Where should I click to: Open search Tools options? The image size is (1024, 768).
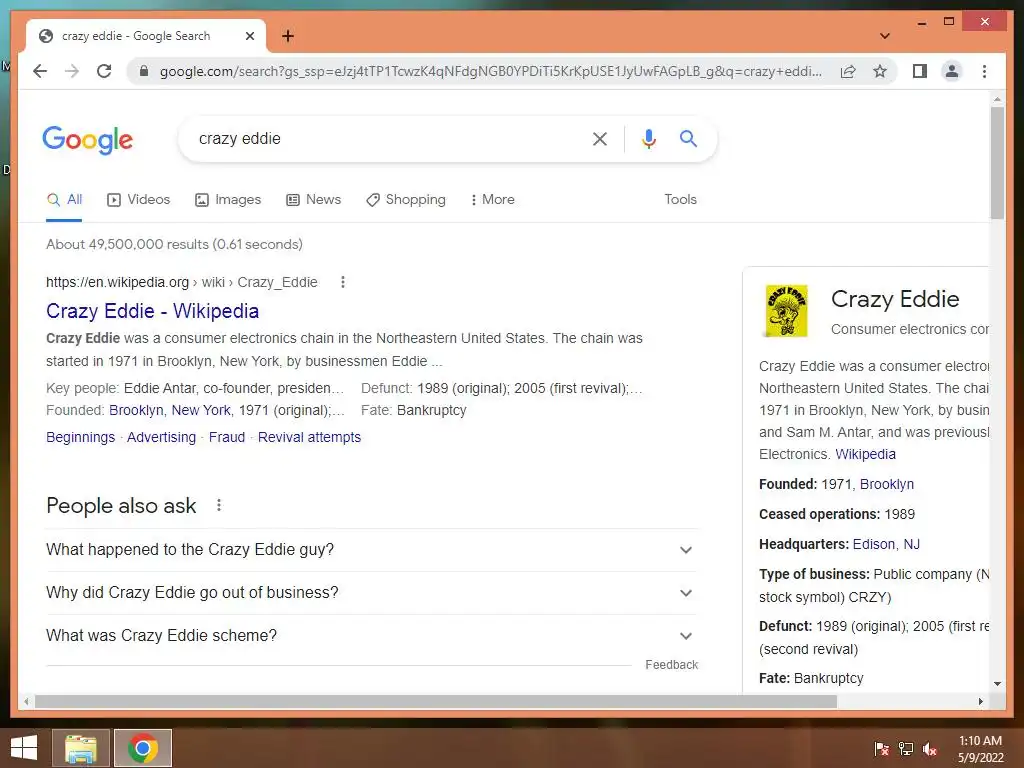pyautogui.click(x=680, y=200)
